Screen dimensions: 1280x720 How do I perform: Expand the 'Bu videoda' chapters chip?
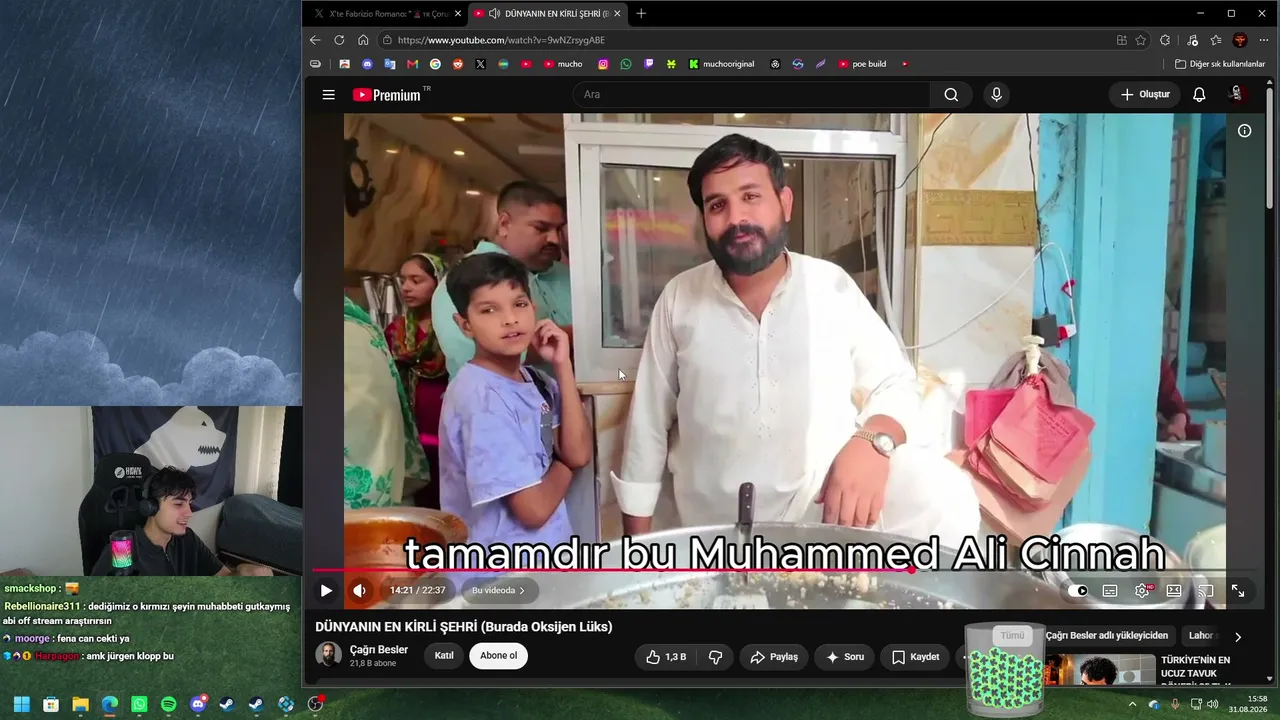point(500,591)
